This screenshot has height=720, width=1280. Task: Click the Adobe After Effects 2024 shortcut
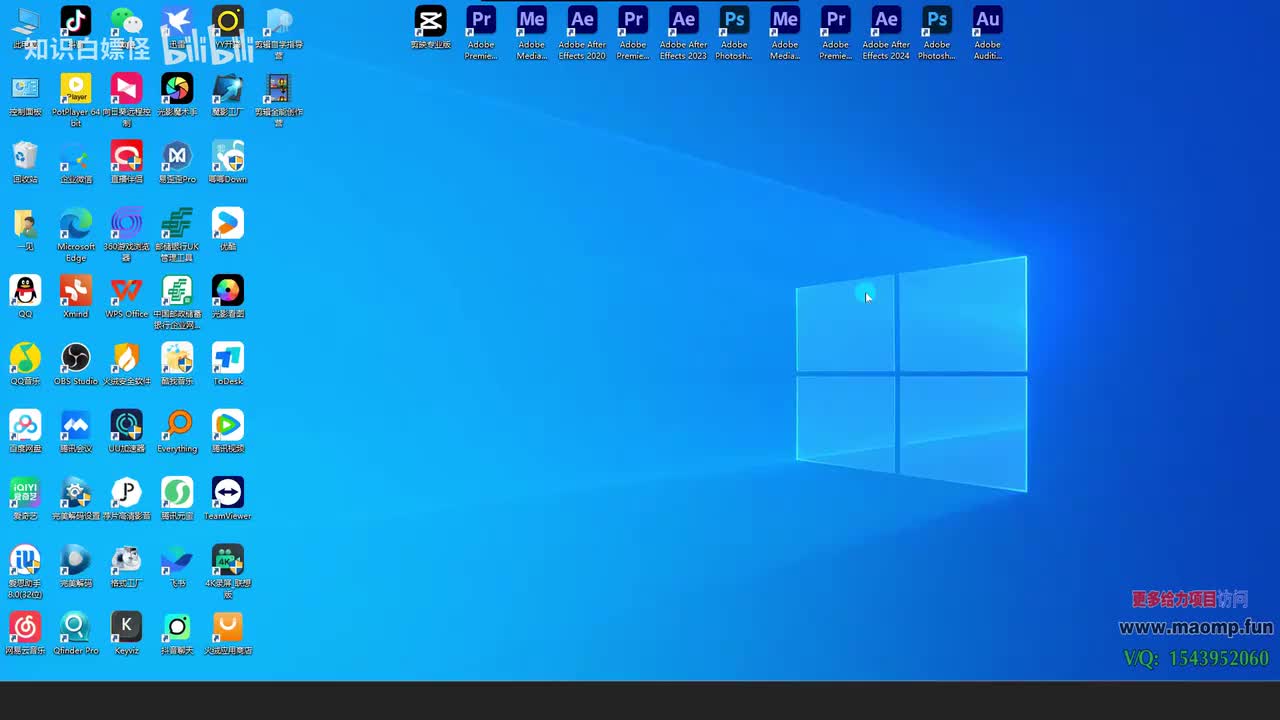coord(886,21)
